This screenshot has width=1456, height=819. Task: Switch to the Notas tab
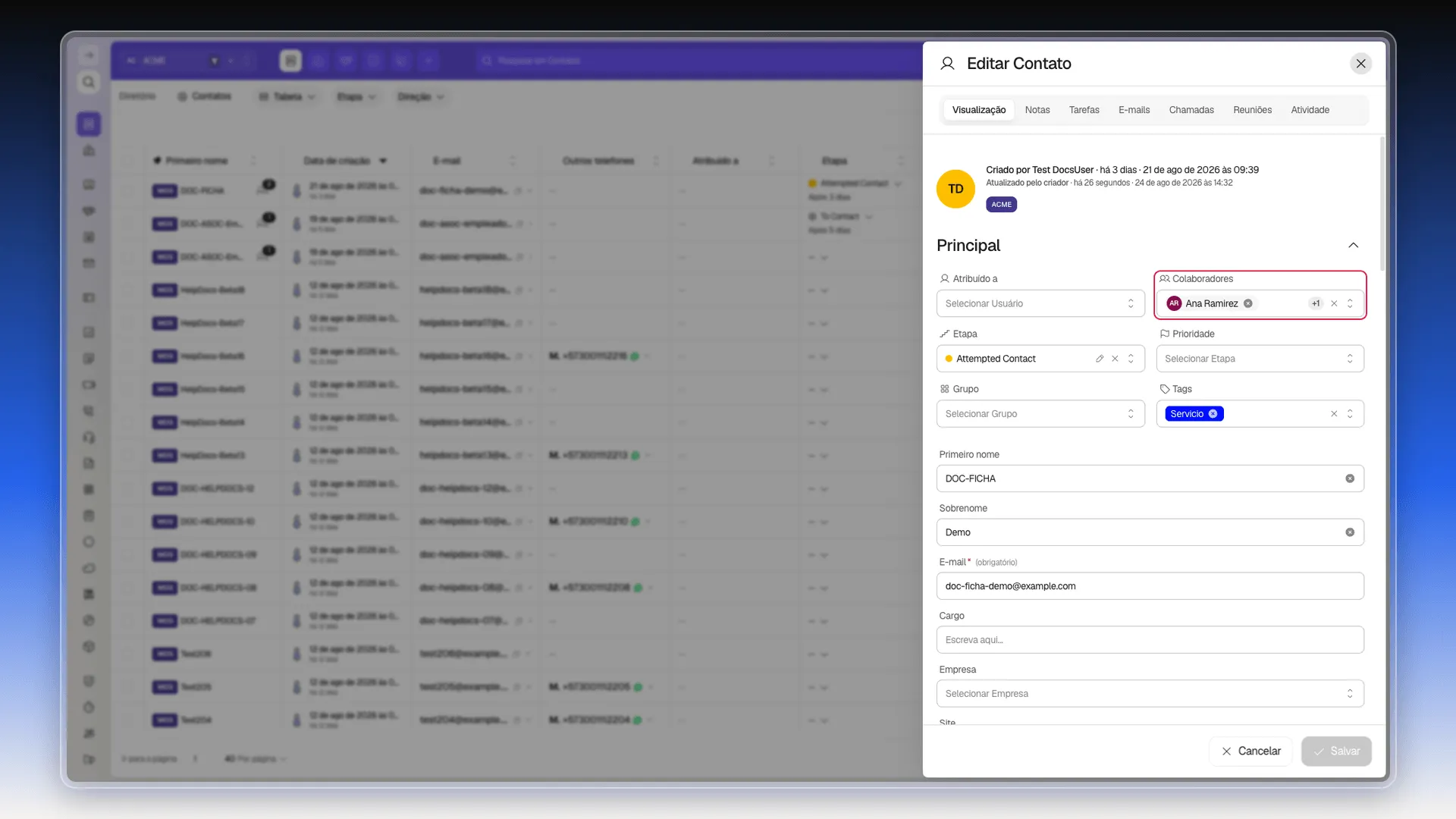(x=1037, y=110)
